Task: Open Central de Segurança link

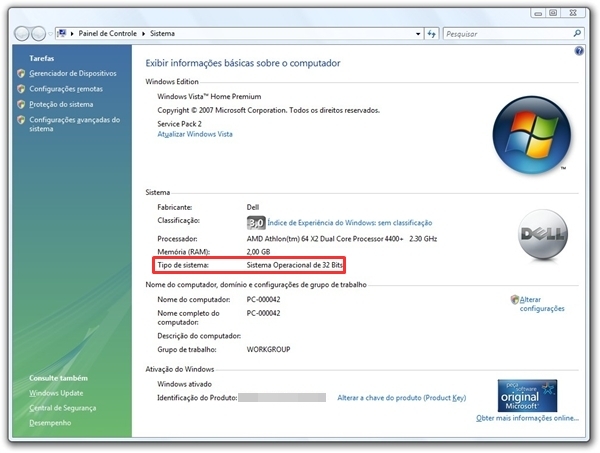Action: 63,408
